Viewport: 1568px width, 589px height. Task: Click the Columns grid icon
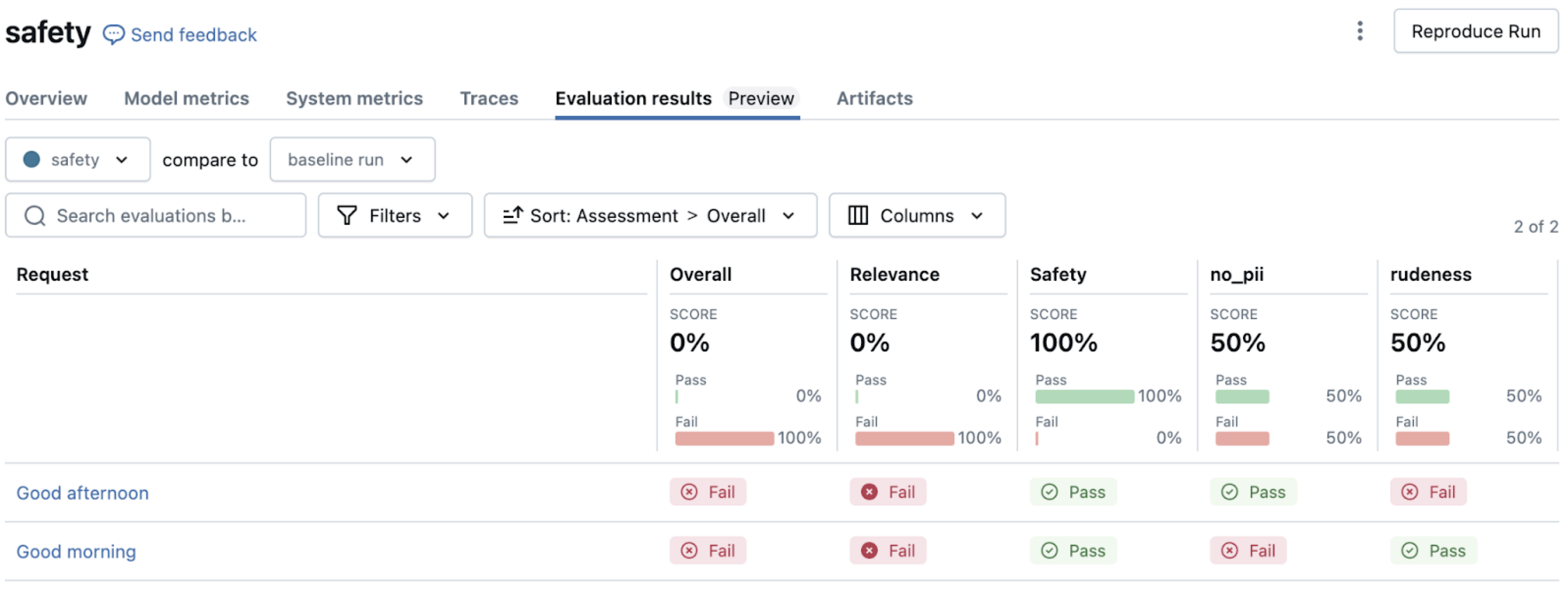pyautogui.click(x=858, y=215)
